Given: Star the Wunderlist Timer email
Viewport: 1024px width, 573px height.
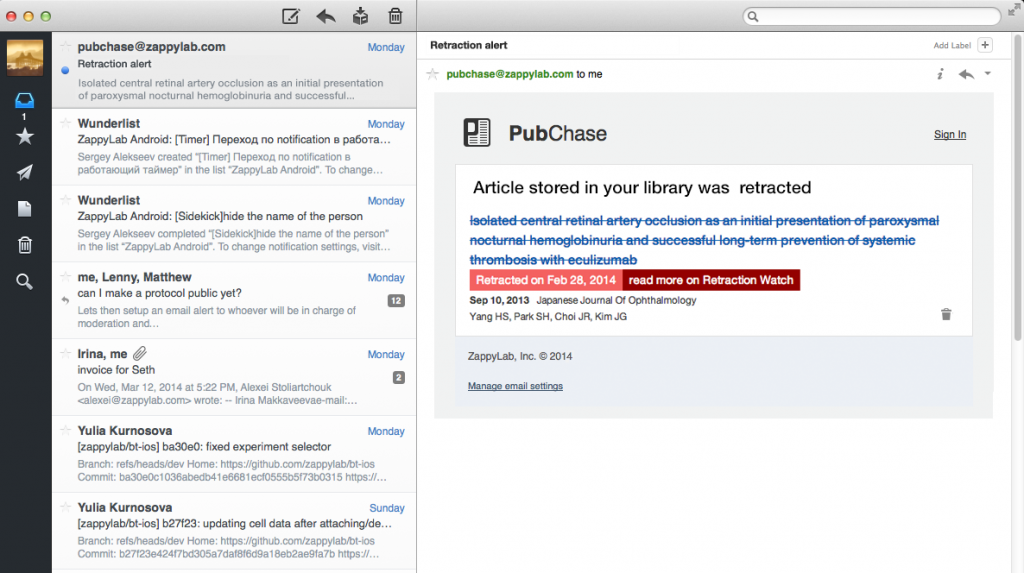Looking at the screenshot, I should coord(65,123).
